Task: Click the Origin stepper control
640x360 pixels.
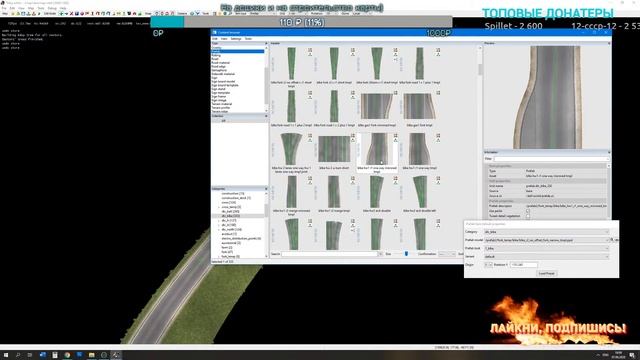Action: 488,265
